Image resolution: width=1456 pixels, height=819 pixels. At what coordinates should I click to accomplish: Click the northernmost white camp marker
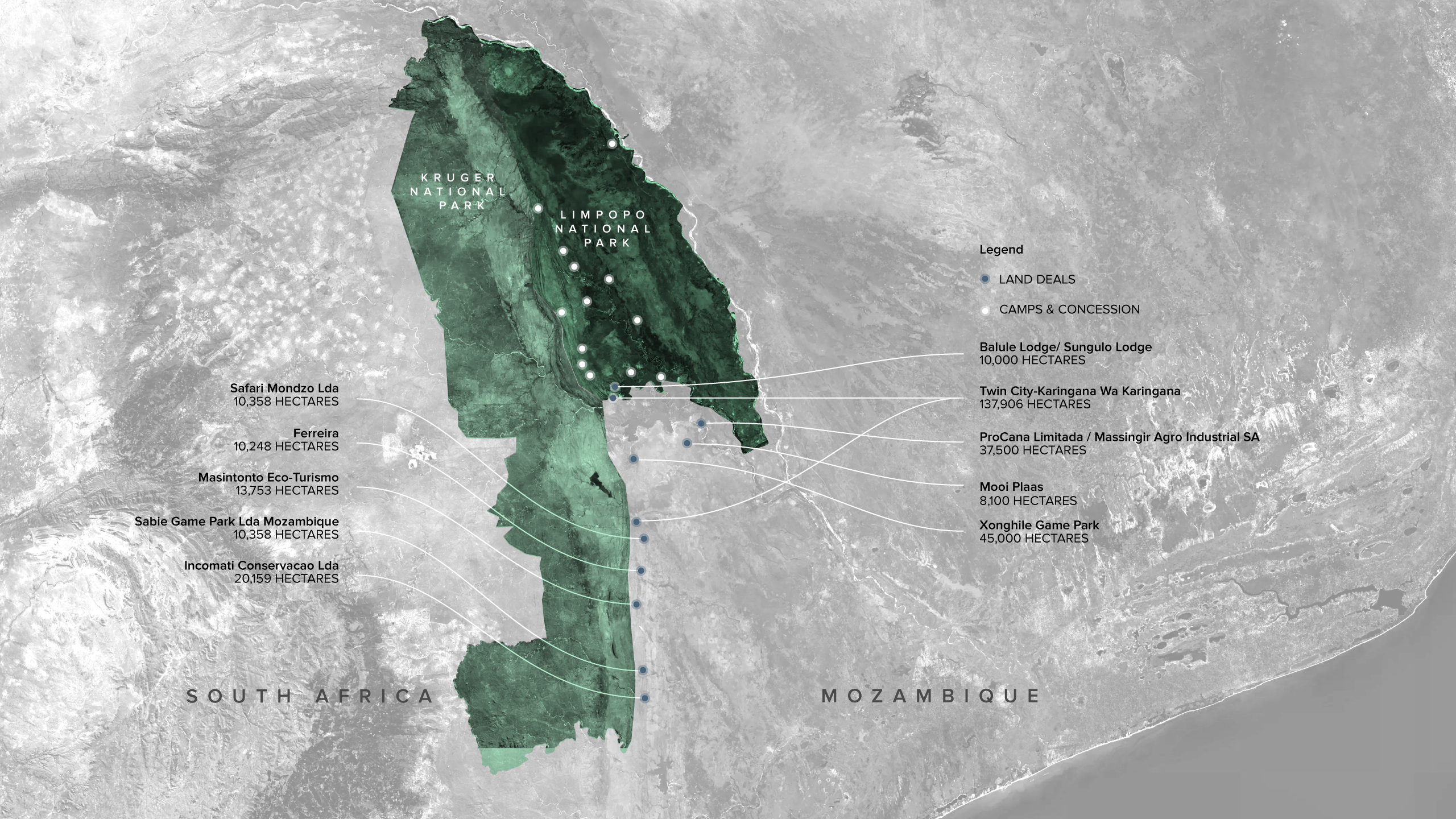[612, 144]
